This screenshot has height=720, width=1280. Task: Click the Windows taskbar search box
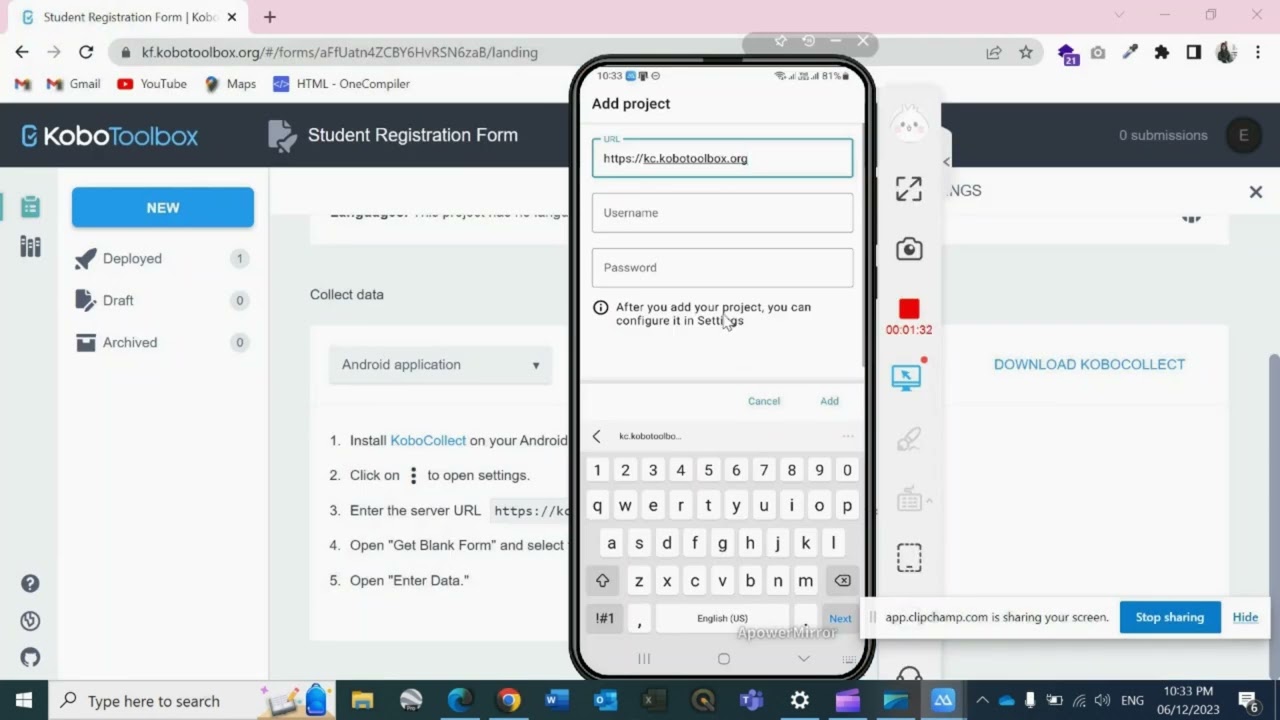tap(155, 700)
